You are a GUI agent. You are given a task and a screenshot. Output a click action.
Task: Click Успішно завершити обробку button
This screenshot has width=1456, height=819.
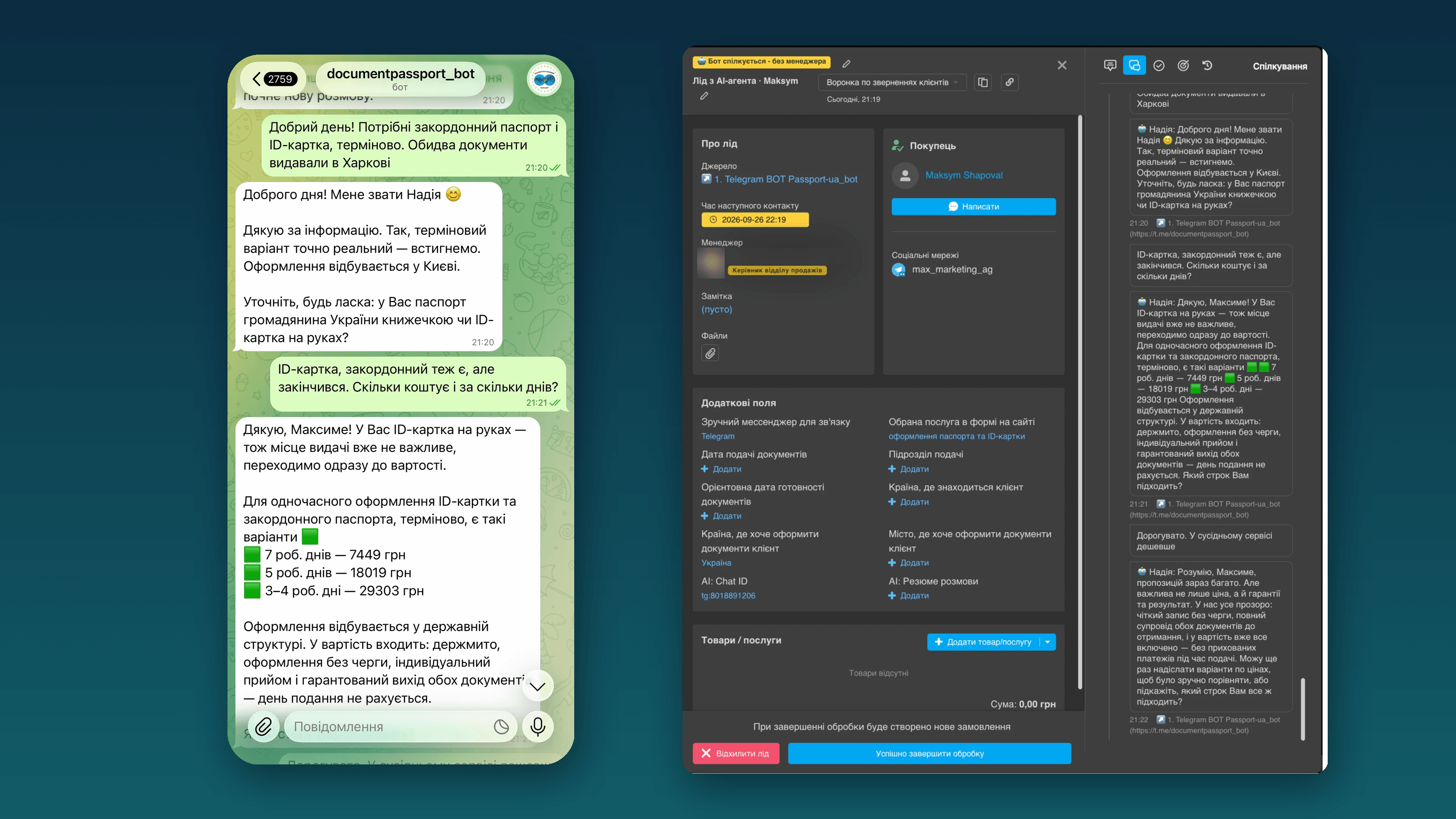929,753
